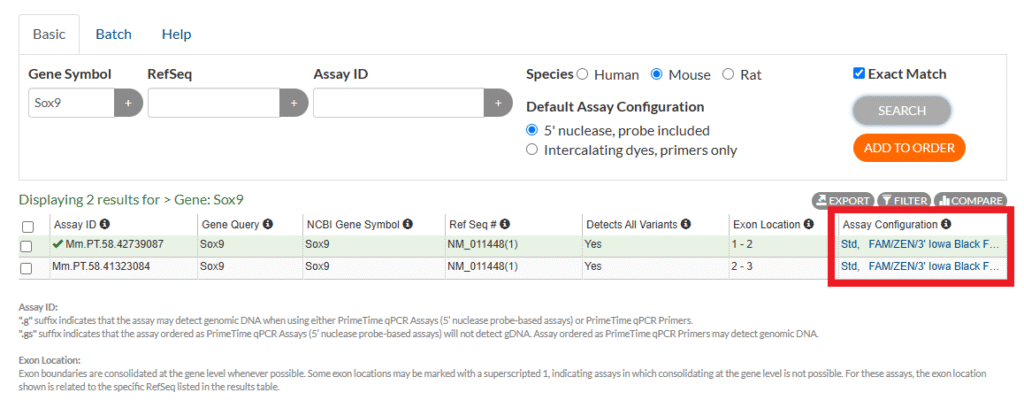
Task: Check the box for assay Mm.PT.58.42739087
Action: coord(28,245)
